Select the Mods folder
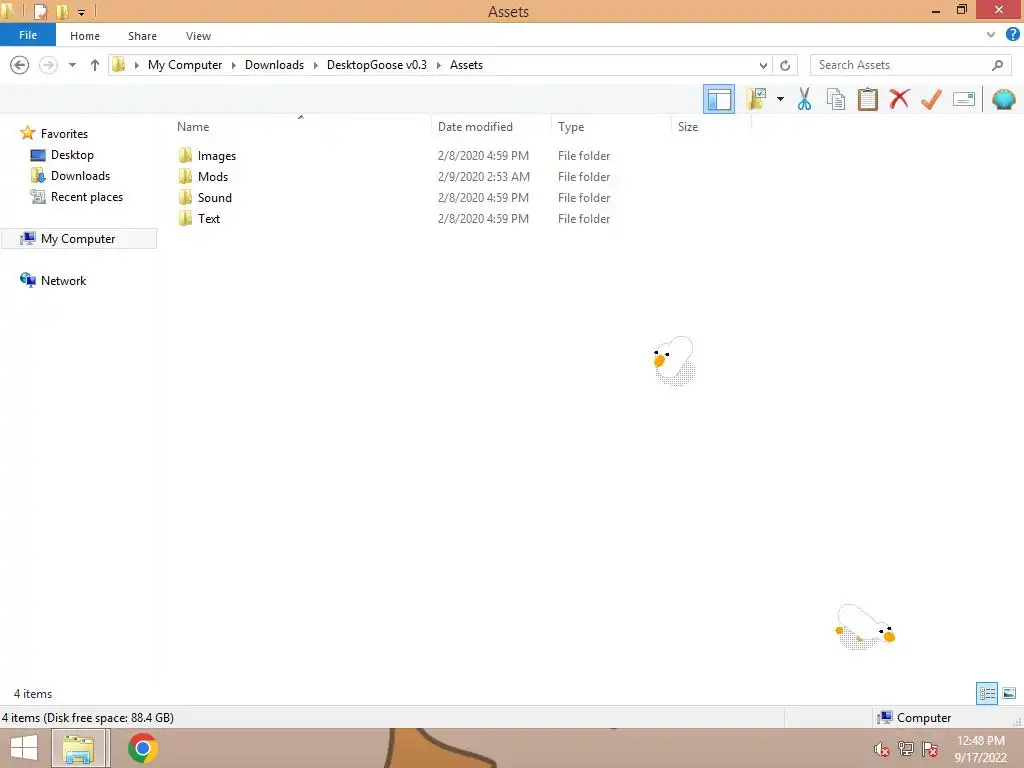 213,176
